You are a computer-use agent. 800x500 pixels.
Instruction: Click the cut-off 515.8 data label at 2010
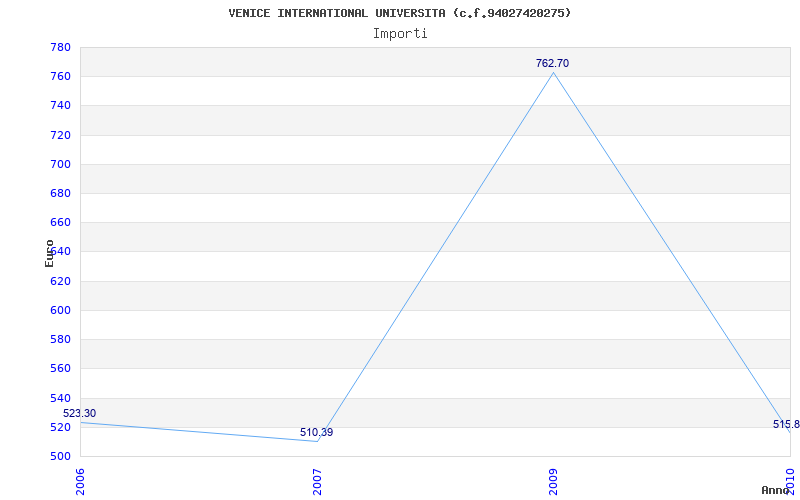(x=786, y=424)
